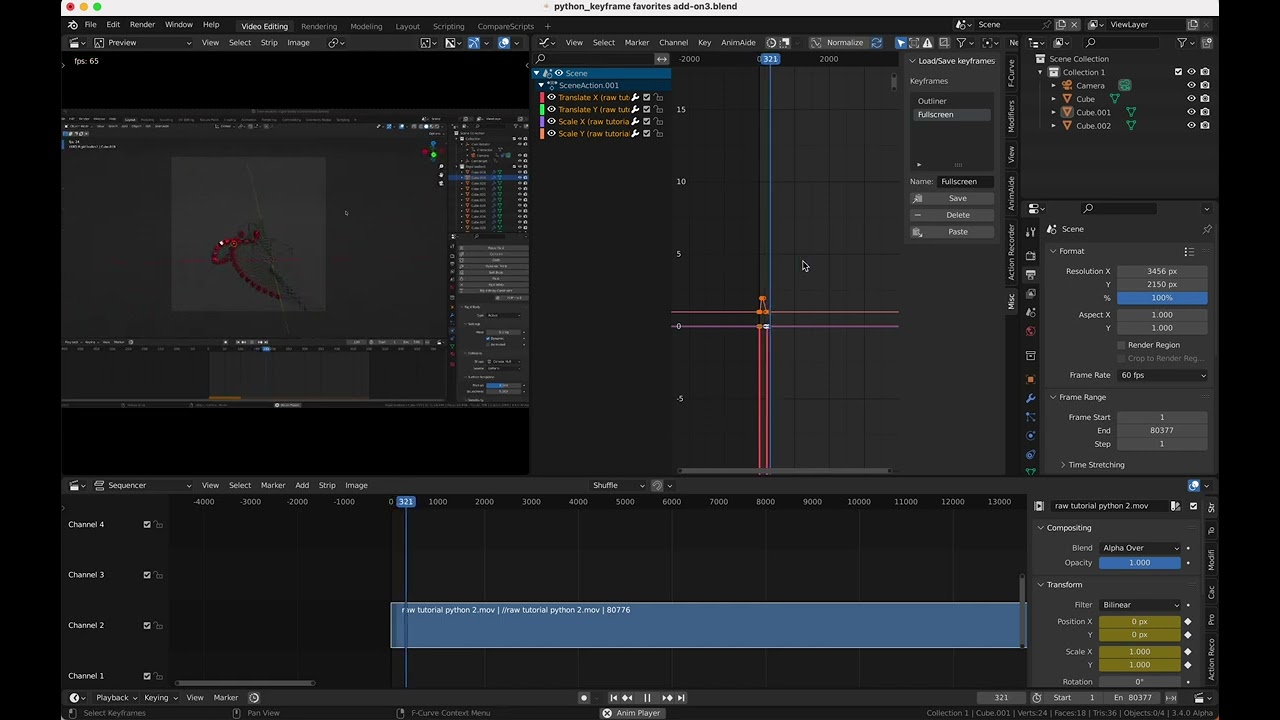Viewport: 1280px width, 720px height.
Task: Open the Blend dropdown showing Alpha Over
Action: click(x=1139, y=547)
